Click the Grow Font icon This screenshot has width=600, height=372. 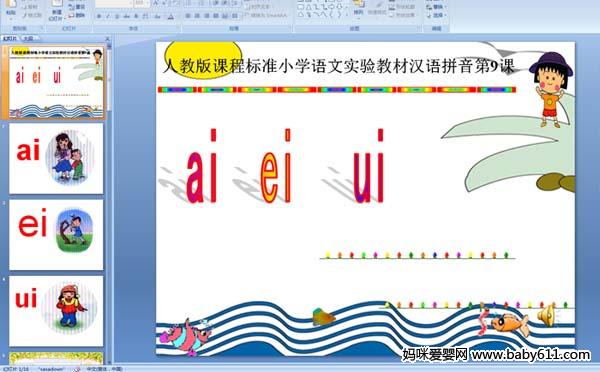[156, 2]
